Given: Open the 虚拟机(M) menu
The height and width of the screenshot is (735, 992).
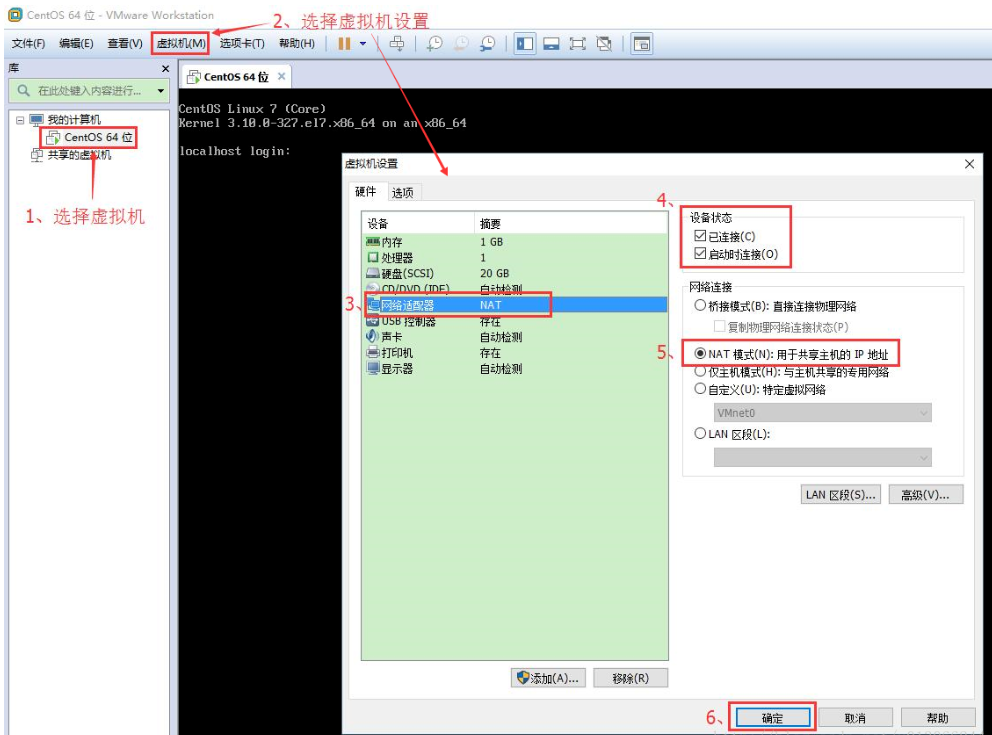Looking at the screenshot, I should [x=181, y=43].
